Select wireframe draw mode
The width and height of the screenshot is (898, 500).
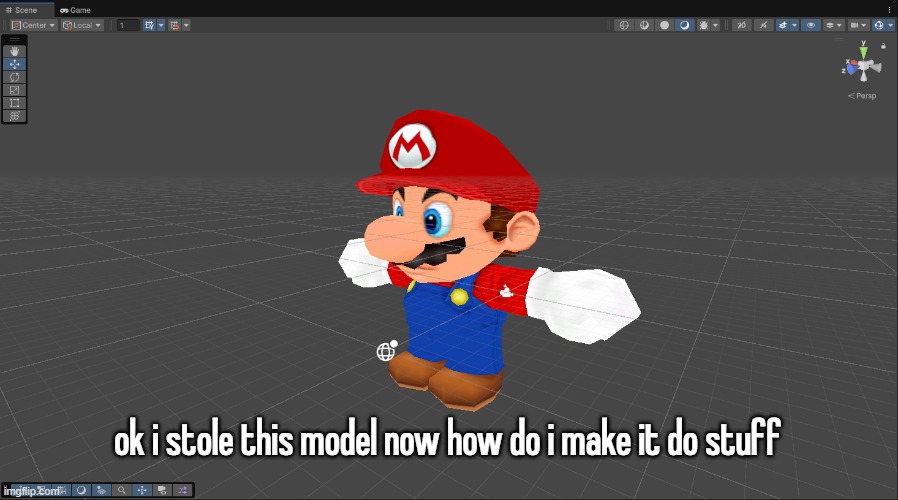pyautogui.click(x=624, y=25)
